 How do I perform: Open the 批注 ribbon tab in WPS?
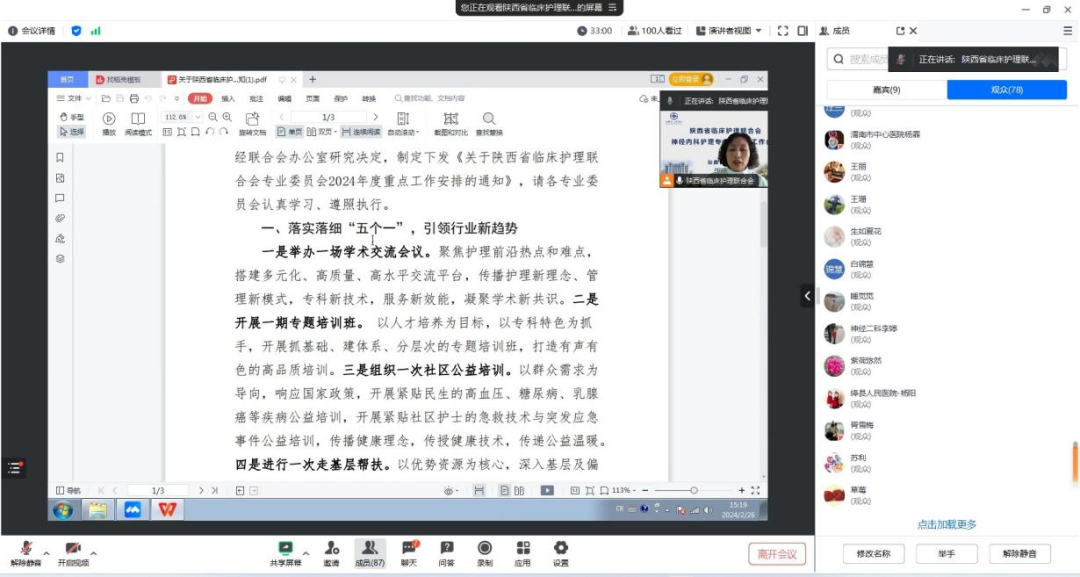click(x=256, y=98)
